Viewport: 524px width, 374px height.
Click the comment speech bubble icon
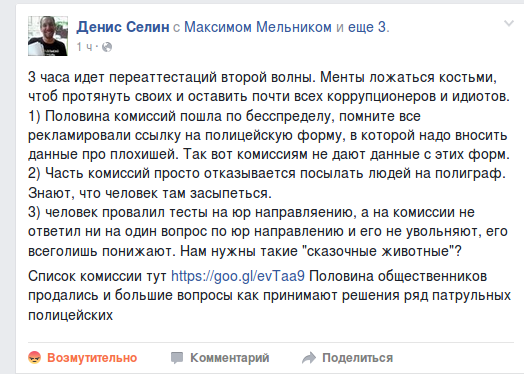[177, 358]
